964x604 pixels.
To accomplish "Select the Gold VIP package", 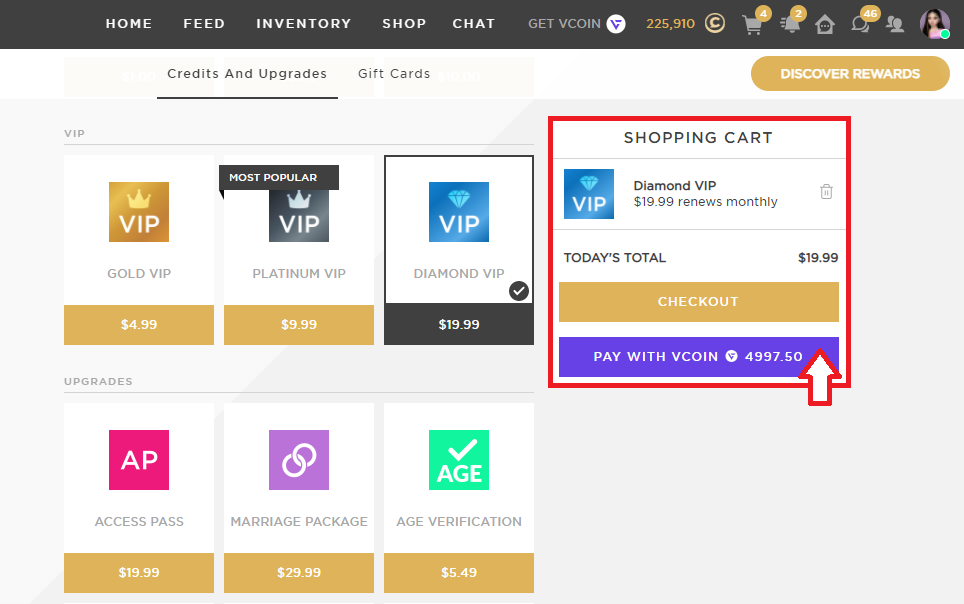I will (138, 240).
